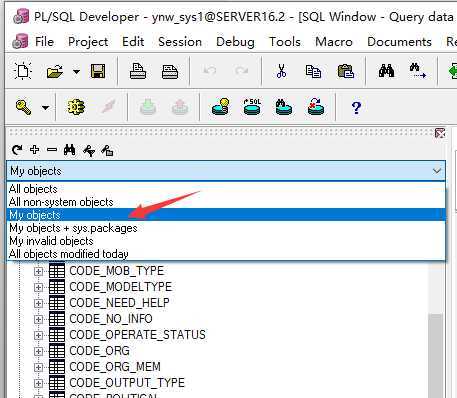Select the CODE_MOB_TYPE table
Viewport: 457px width, 398px height.
(116, 271)
